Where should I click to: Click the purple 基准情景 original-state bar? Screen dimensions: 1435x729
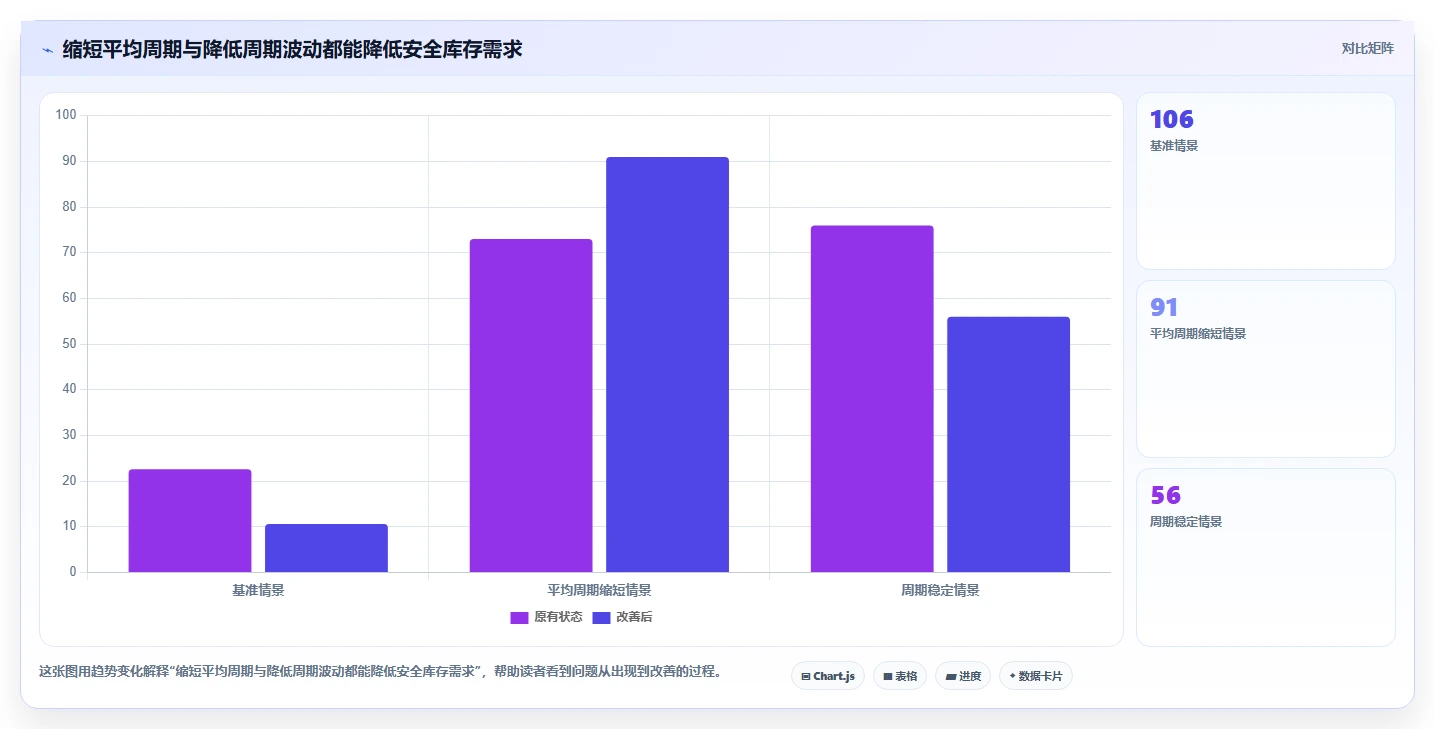pyautogui.click(x=190, y=521)
